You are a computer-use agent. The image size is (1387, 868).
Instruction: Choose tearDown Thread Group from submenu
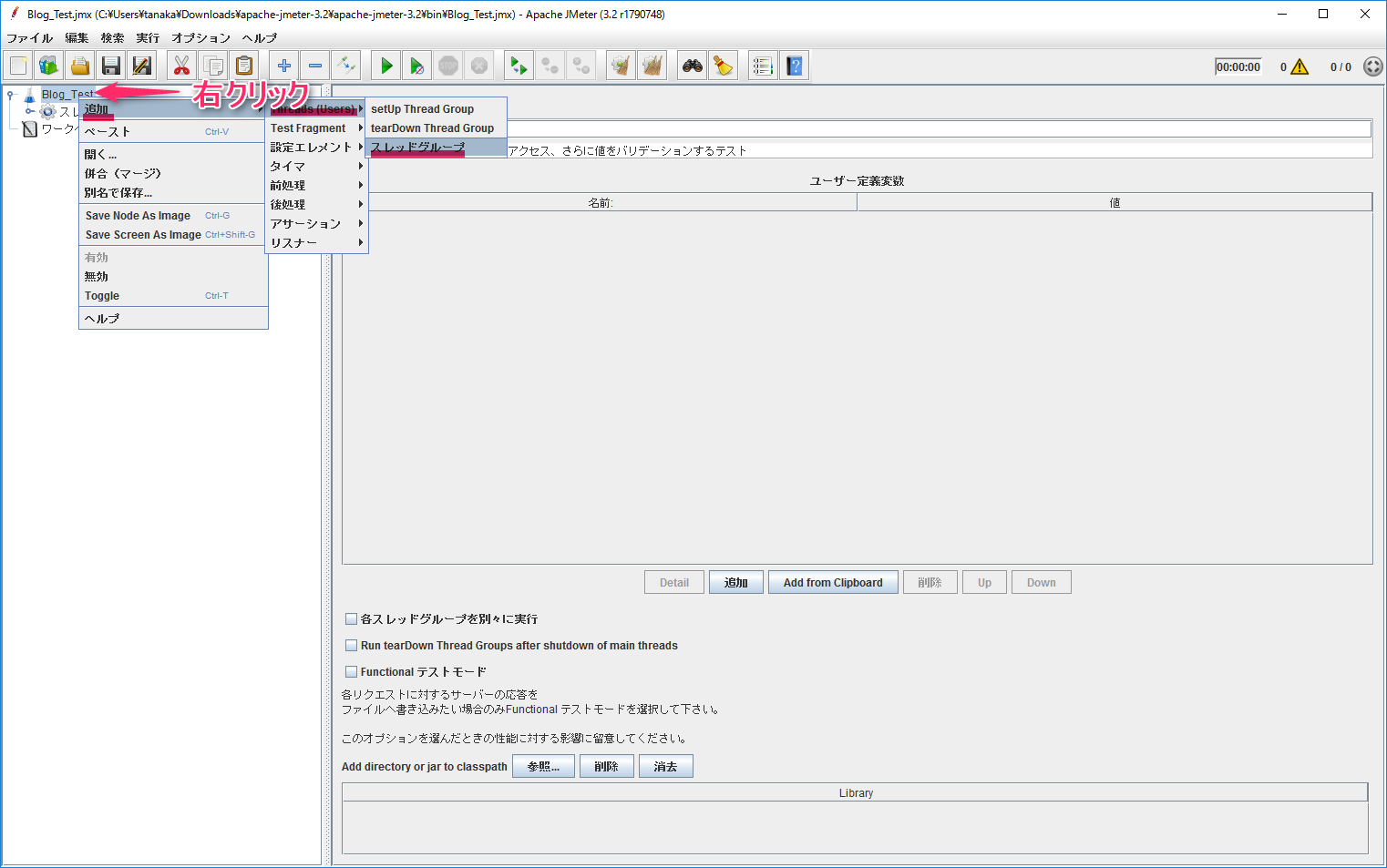[x=436, y=128]
